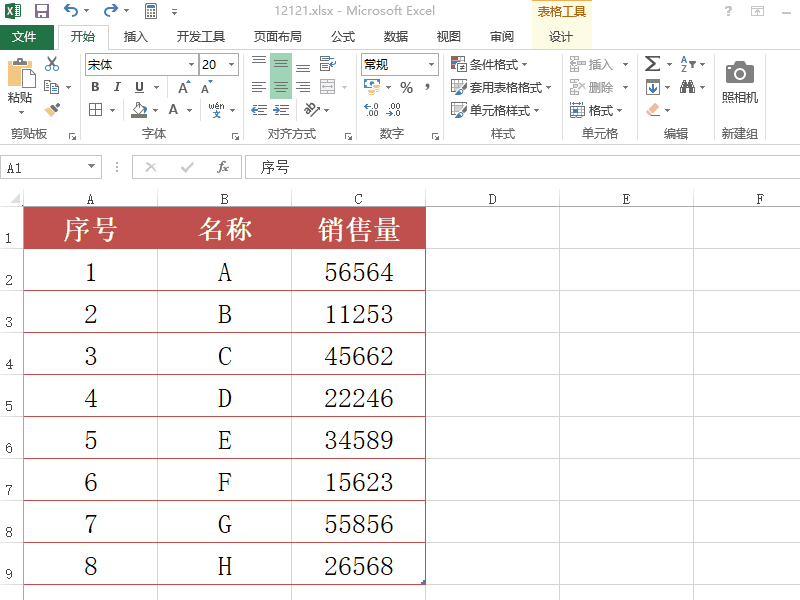Click the Clear eraser icon
Screen dimensions: 800x600
click(x=652, y=109)
